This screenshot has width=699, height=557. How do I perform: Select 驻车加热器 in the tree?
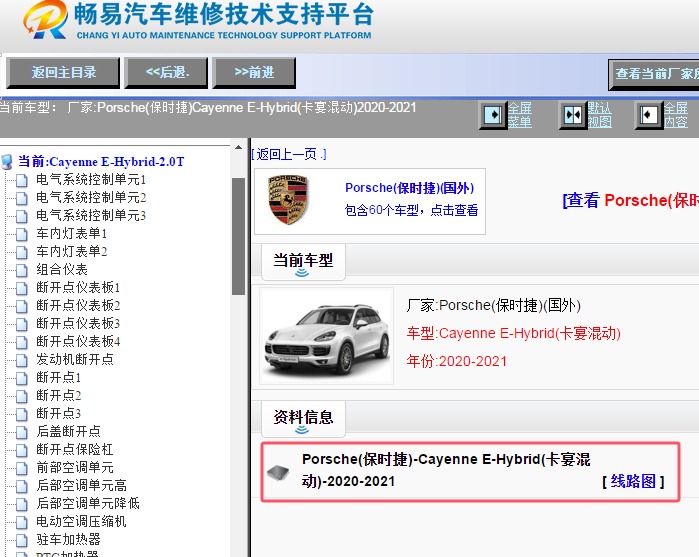coord(68,539)
